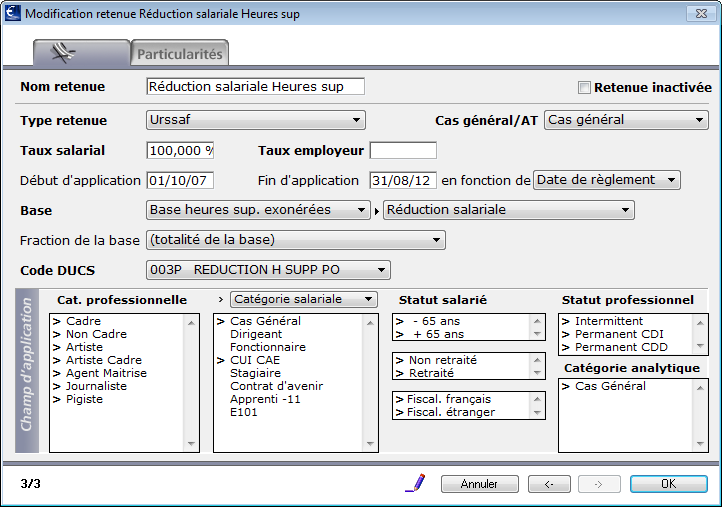Close the Modification retenue window
The width and height of the screenshot is (722, 507).
point(701,13)
